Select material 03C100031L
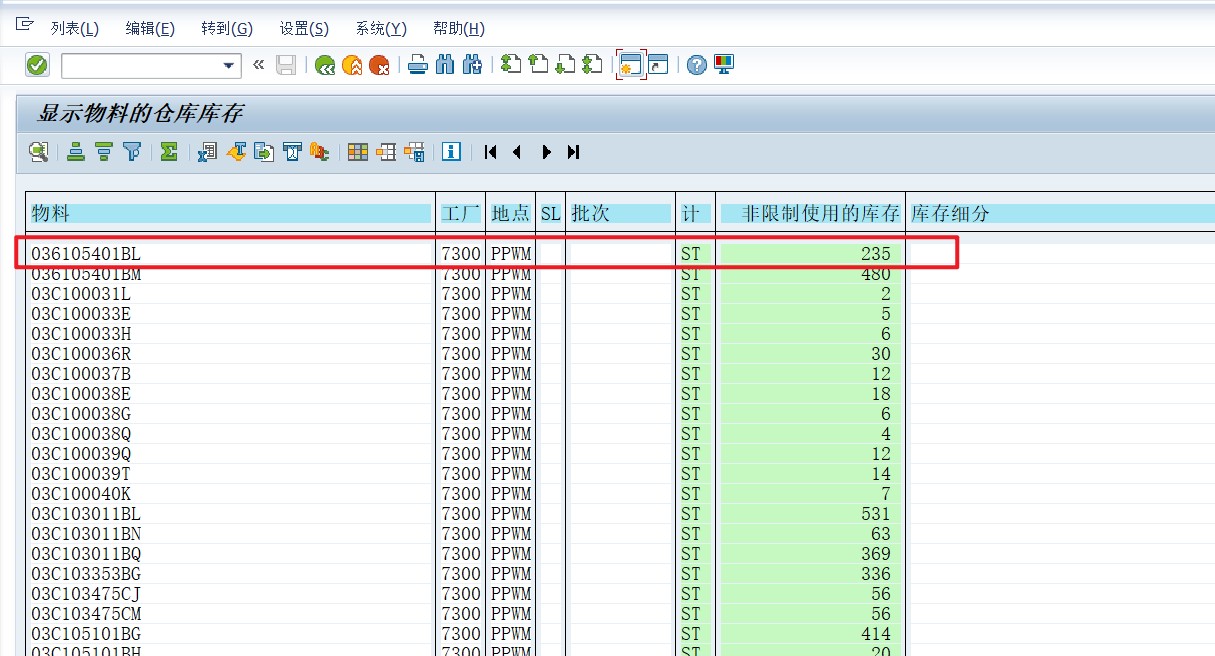Image resolution: width=1215 pixels, height=656 pixels. tap(81, 294)
